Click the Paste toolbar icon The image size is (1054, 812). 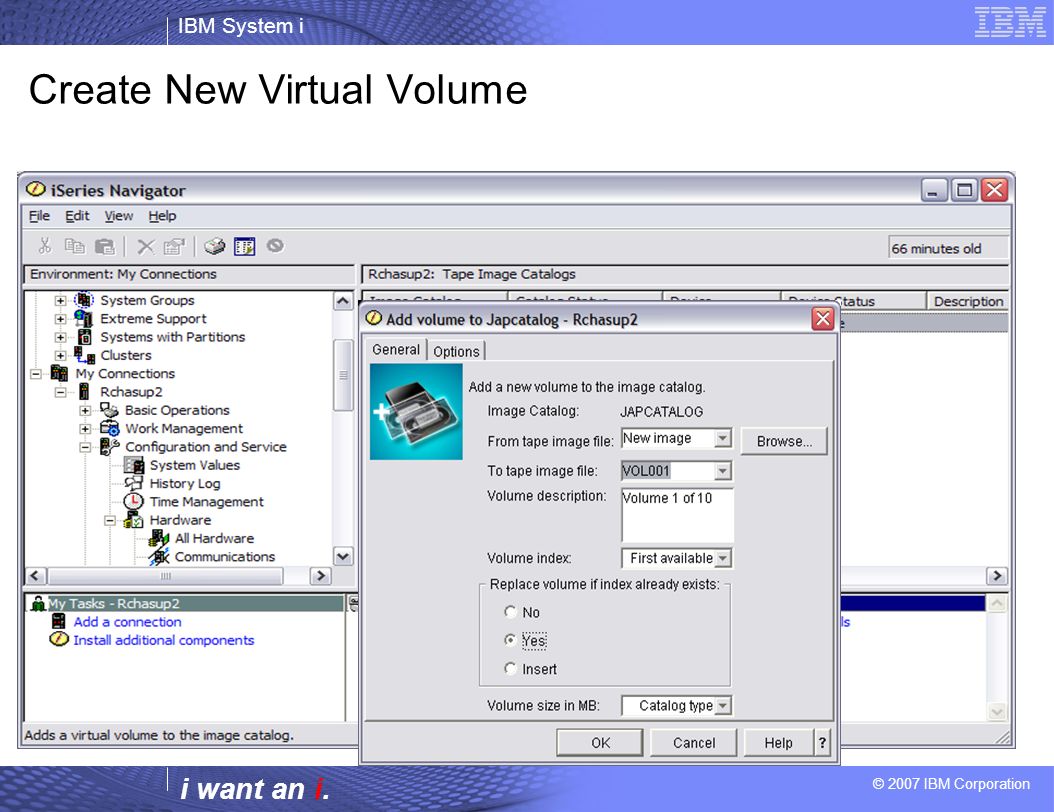tap(104, 247)
